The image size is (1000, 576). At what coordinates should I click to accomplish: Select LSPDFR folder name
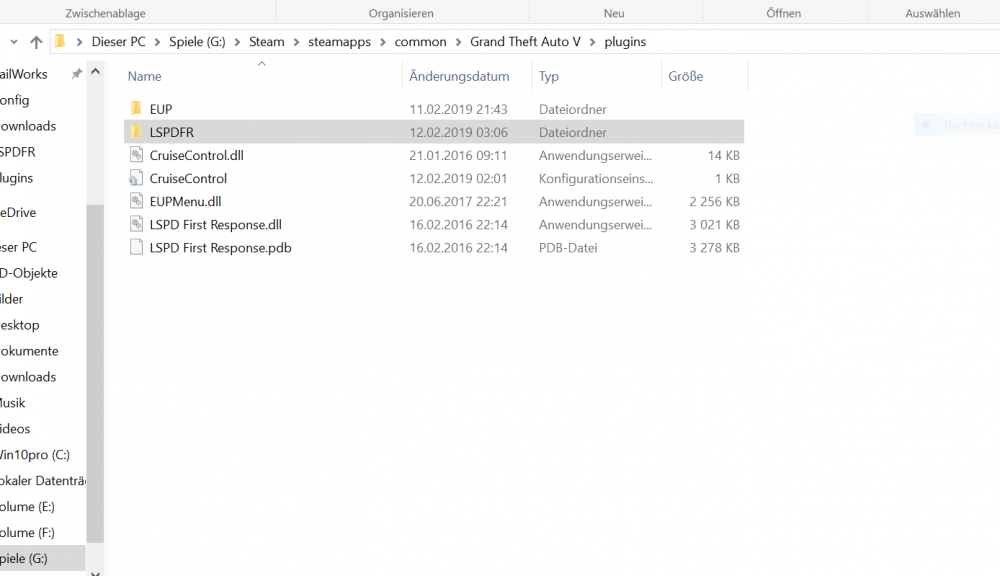172,132
